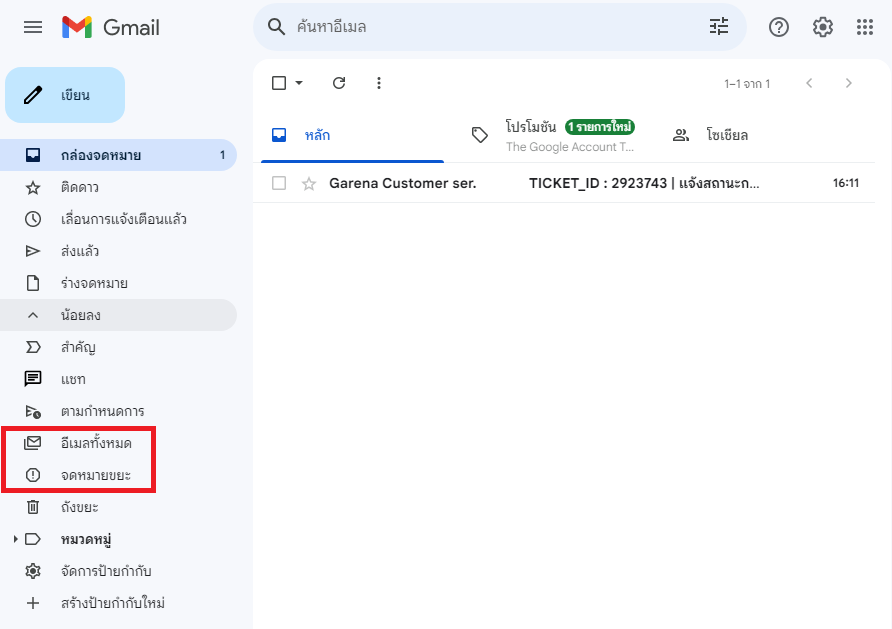The width and height of the screenshot is (892, 629).
Task: Click the refresh icon
Action: click(x=339, y=83)
